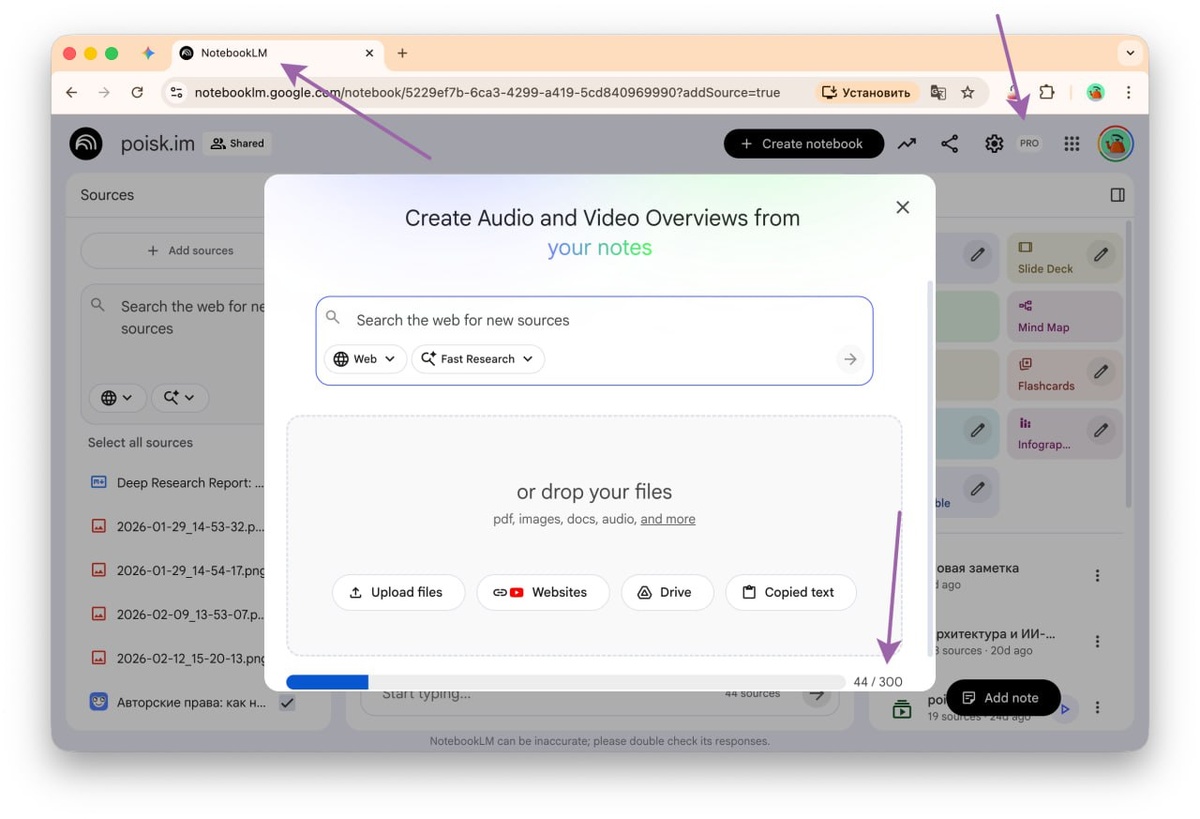Image resolution: width=1200 pixels, height=819 pixels.
Task: Open the Web source type dropdown in the dialog
Action: pyautogui.click(x=364, y=359)
